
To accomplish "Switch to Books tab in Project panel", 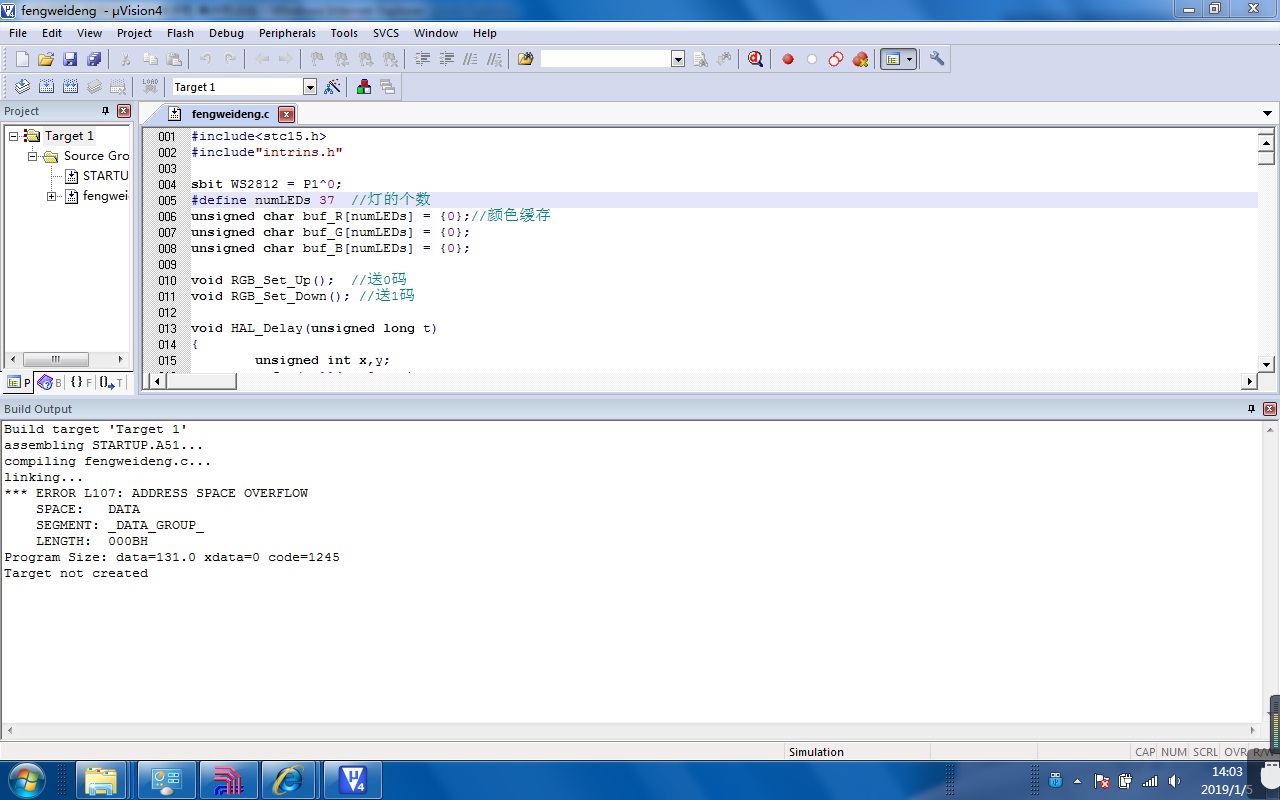I will 49,382.
